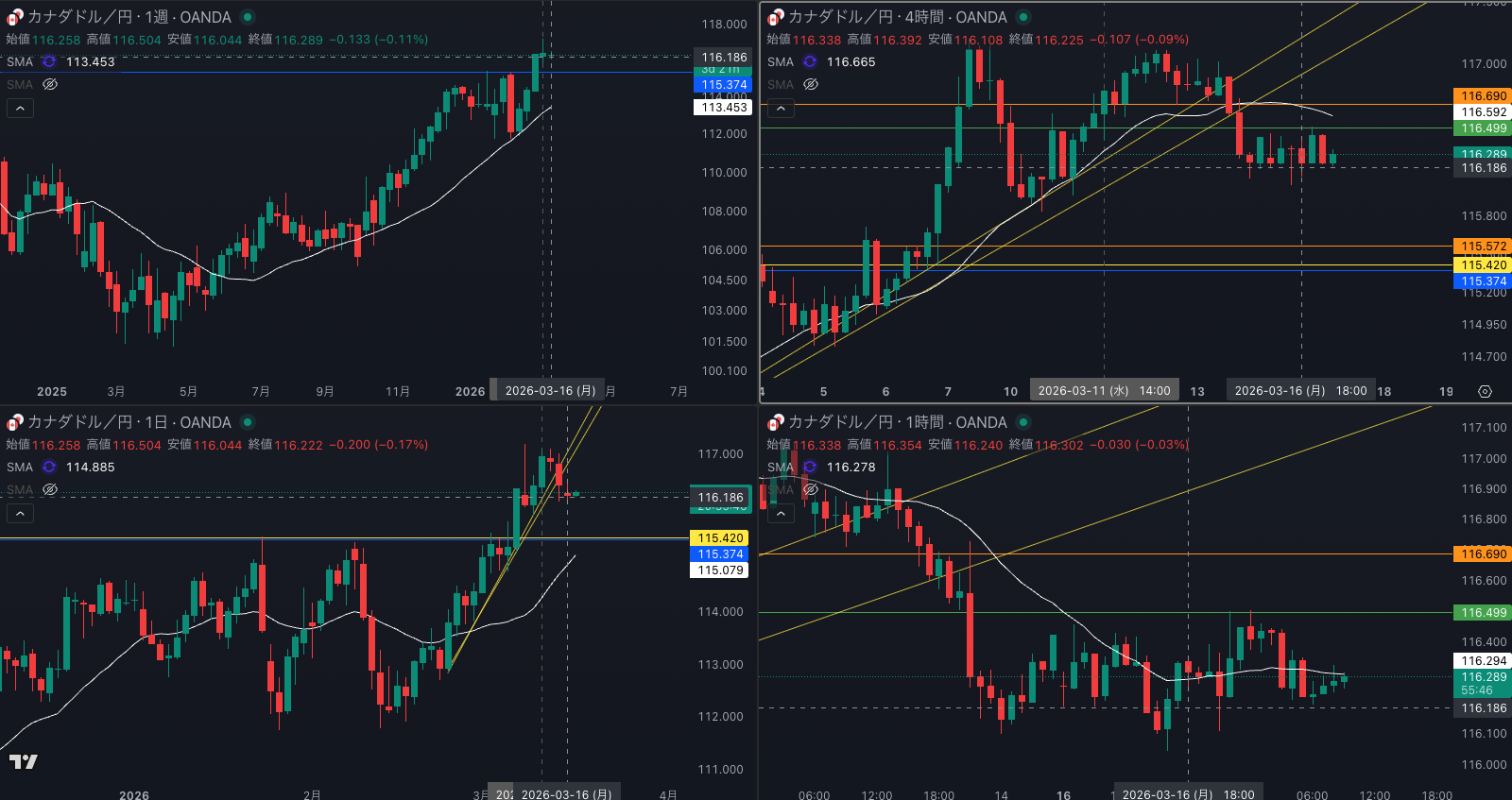Click the SMA refresh icon on daily chart
1512x800 pixels.
(49, 467)
